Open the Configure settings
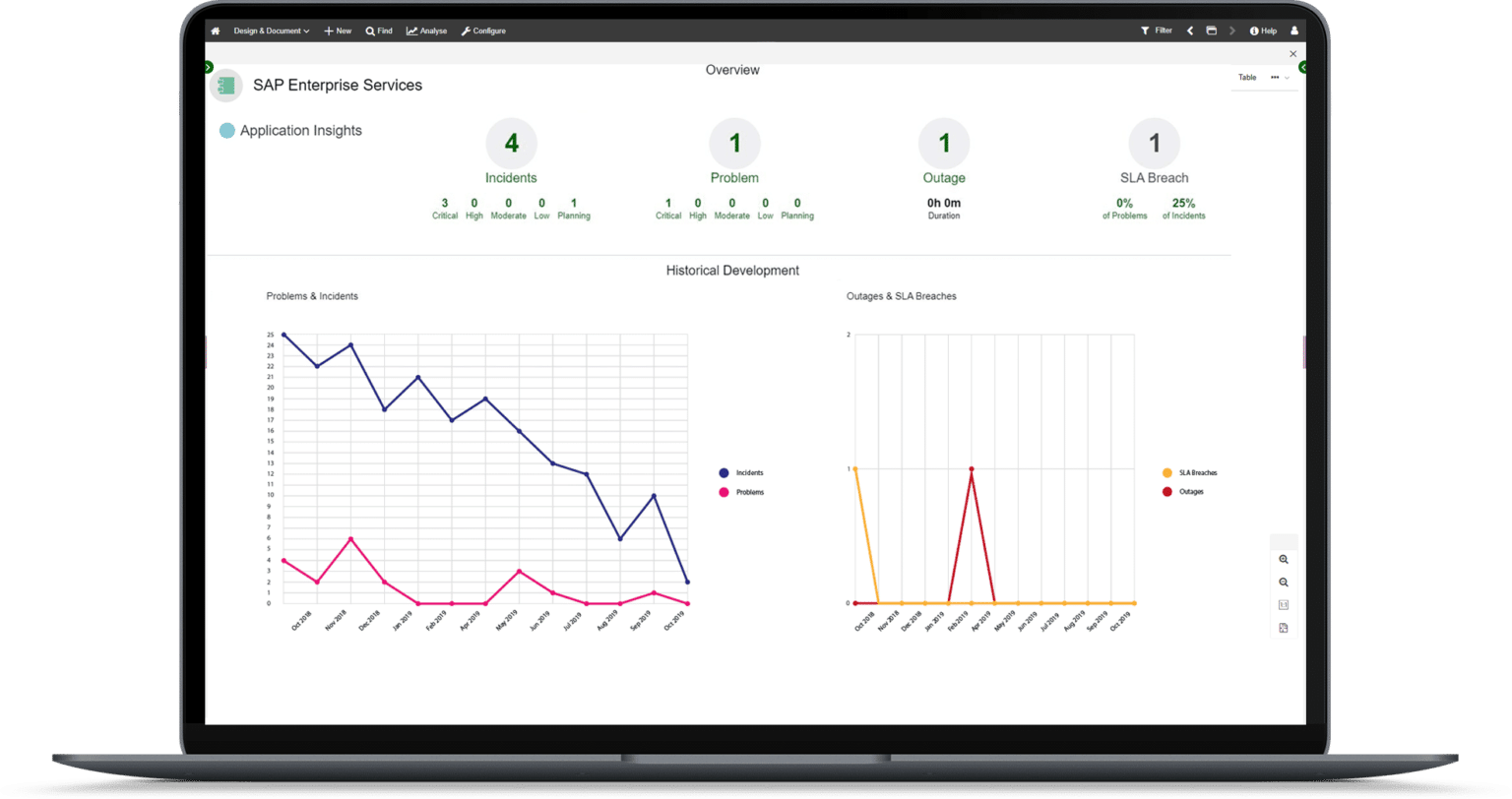Screen dimensions: 1512x799 483,31
